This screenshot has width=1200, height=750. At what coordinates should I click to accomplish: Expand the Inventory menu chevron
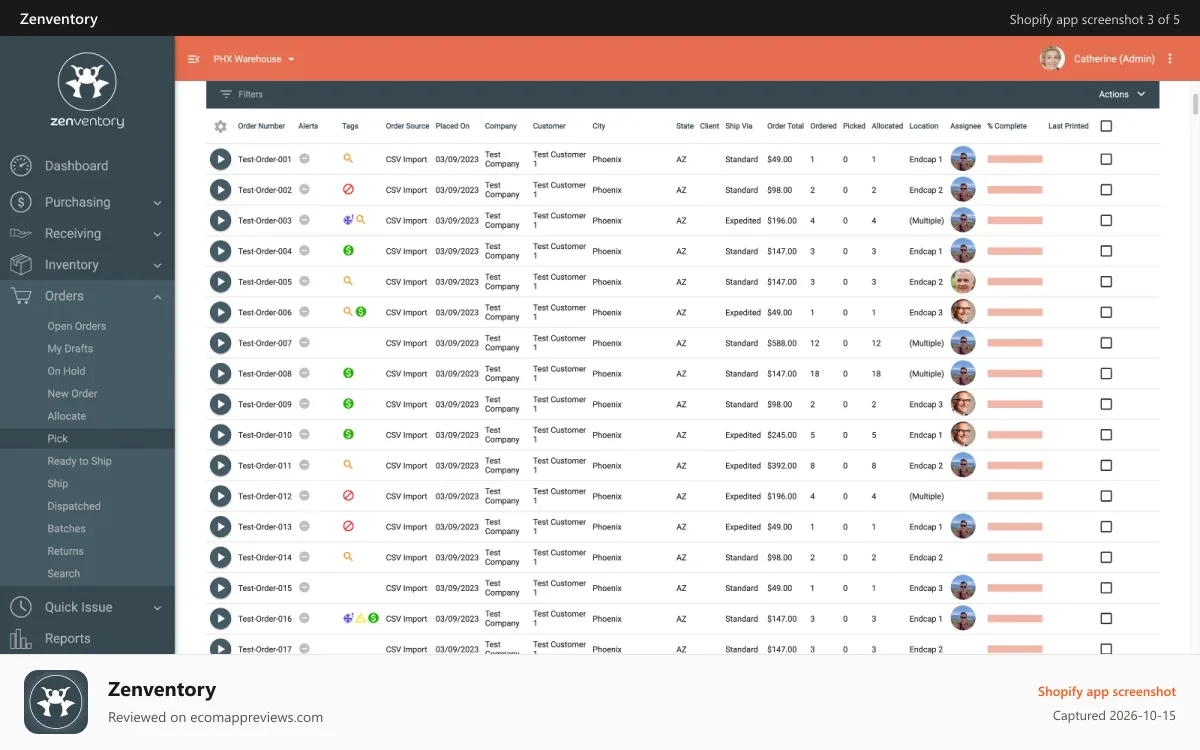point(157,266)
